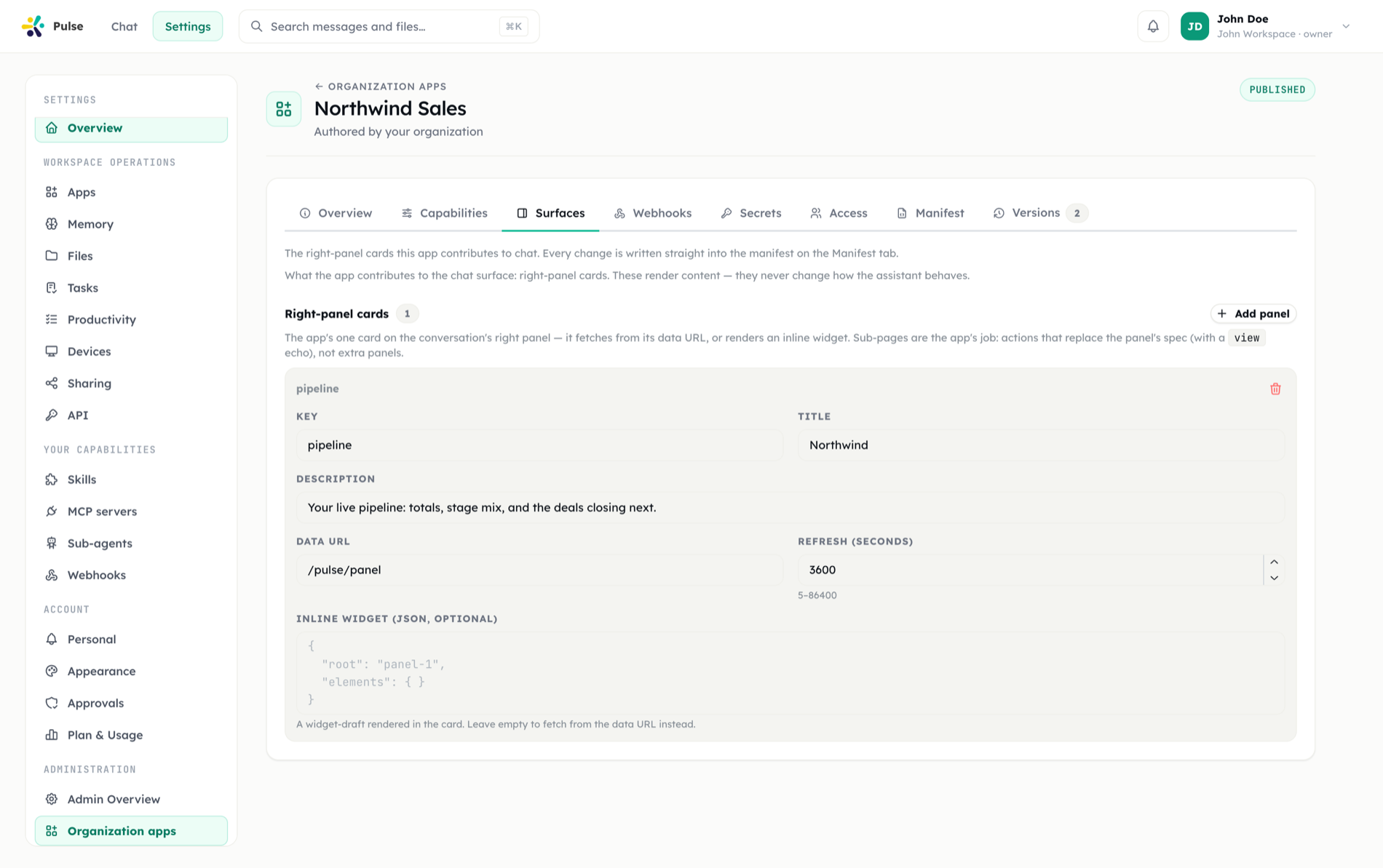Click the Productivity list icon
This screenshot has height=868, width=1383.
(52, 319)
